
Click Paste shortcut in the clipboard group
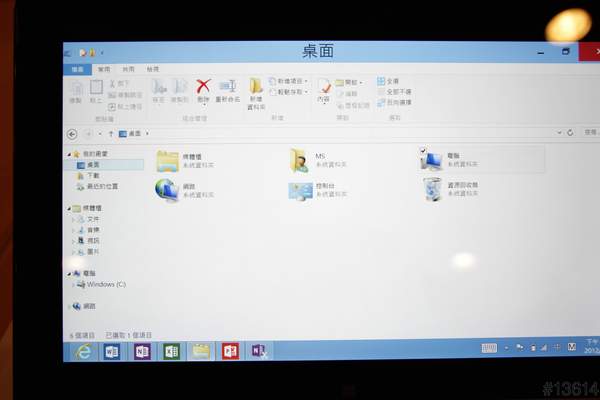pos(125,107)
